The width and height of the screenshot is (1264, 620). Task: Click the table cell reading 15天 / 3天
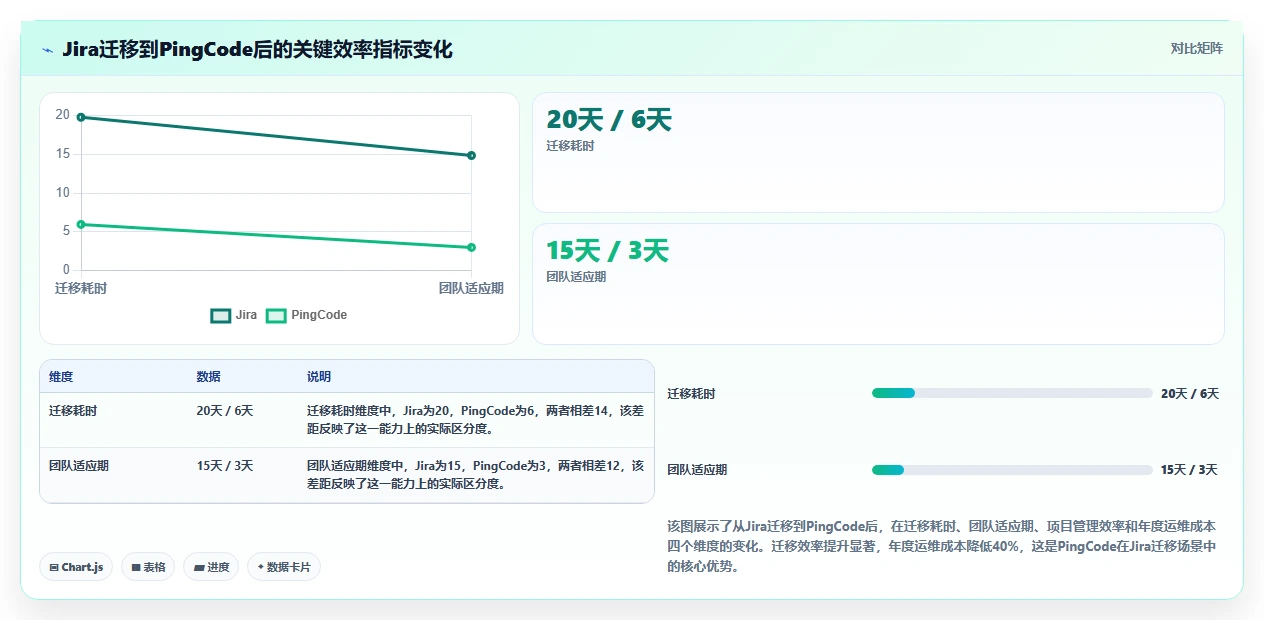click(225, 466)
